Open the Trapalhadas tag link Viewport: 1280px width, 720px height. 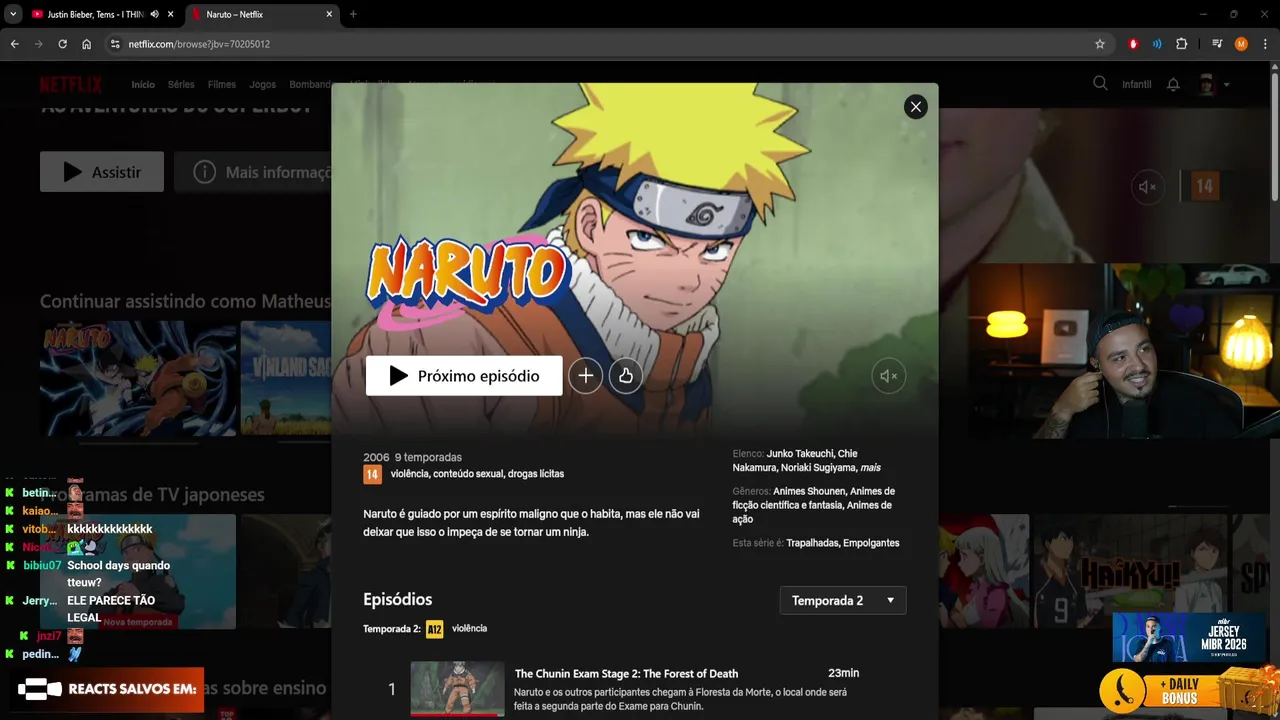pyautogui.click(x=811, y=543)
